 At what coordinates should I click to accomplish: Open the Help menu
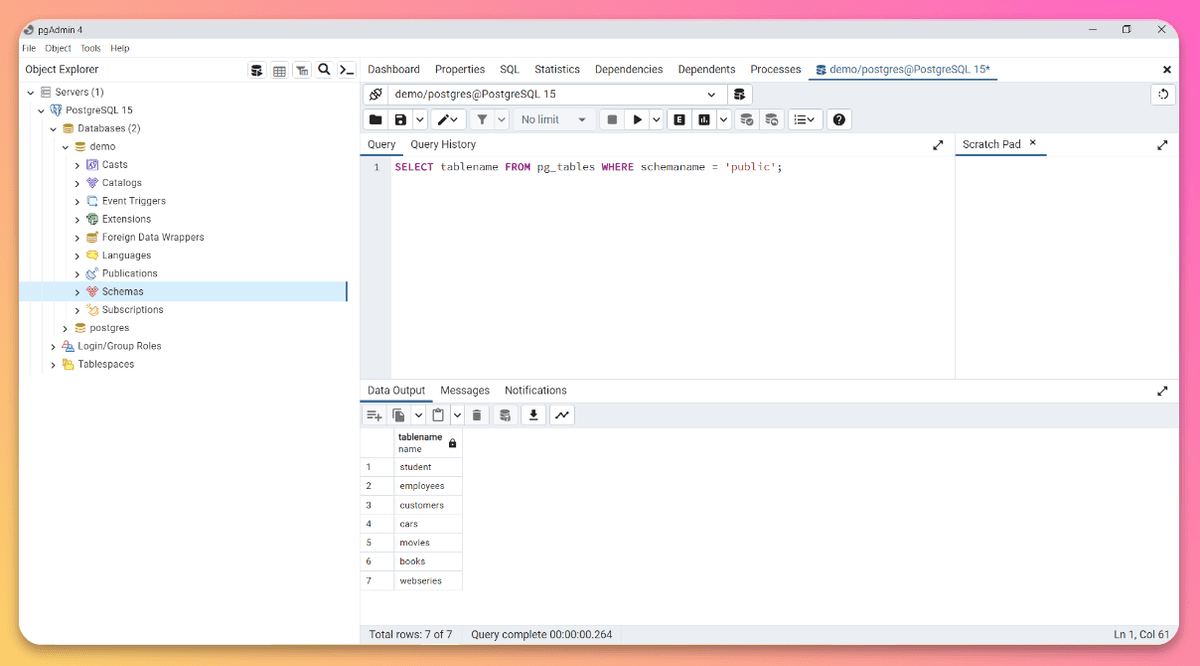click(120, 48)
